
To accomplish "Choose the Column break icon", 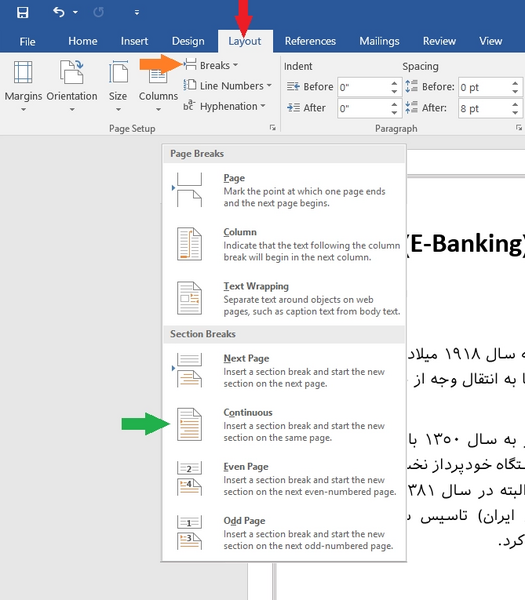I will coord(189,244).
